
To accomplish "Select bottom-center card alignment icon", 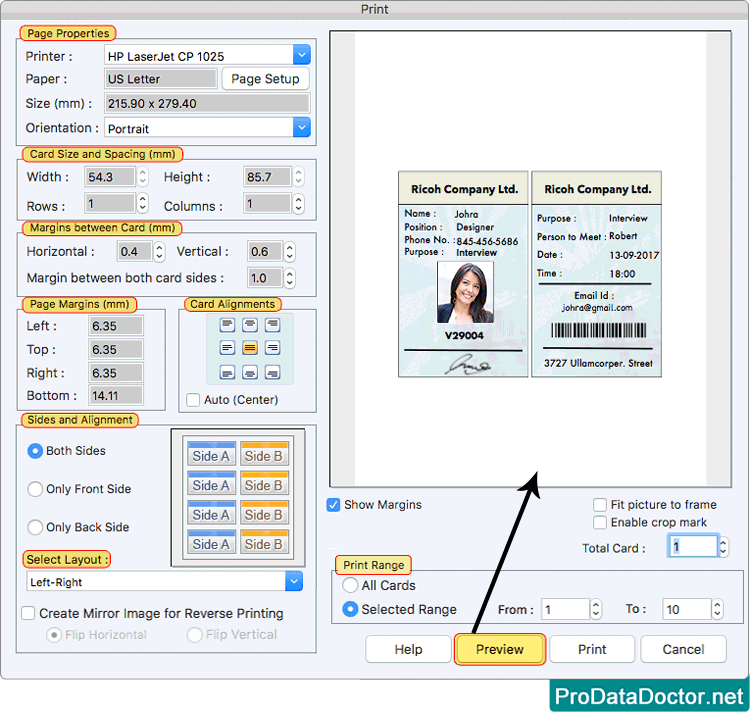I will click(250, 372).
